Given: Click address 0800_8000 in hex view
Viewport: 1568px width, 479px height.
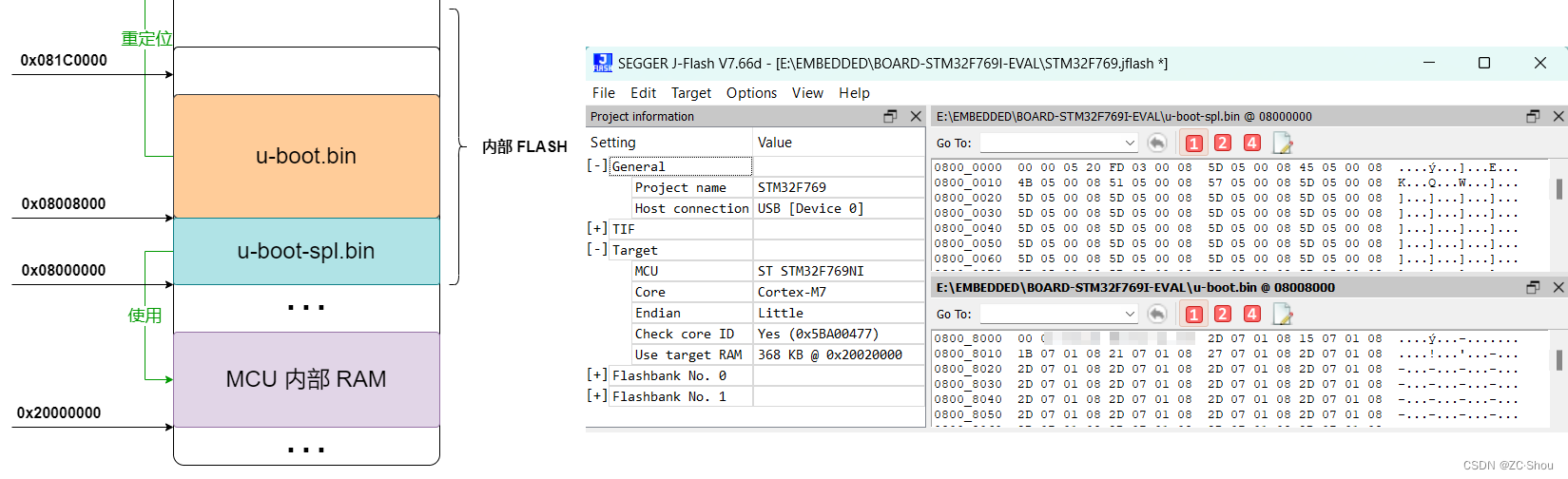Looking at the screenshot, I should coord(968,338).
